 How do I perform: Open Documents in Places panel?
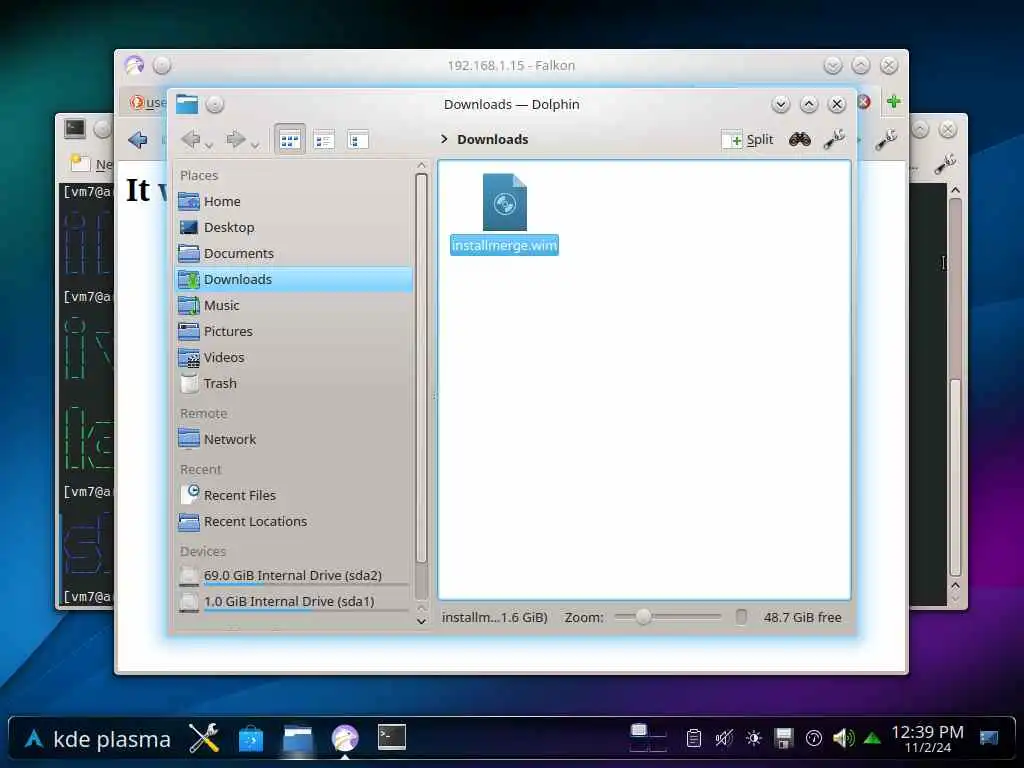click(x=294, y=253)
